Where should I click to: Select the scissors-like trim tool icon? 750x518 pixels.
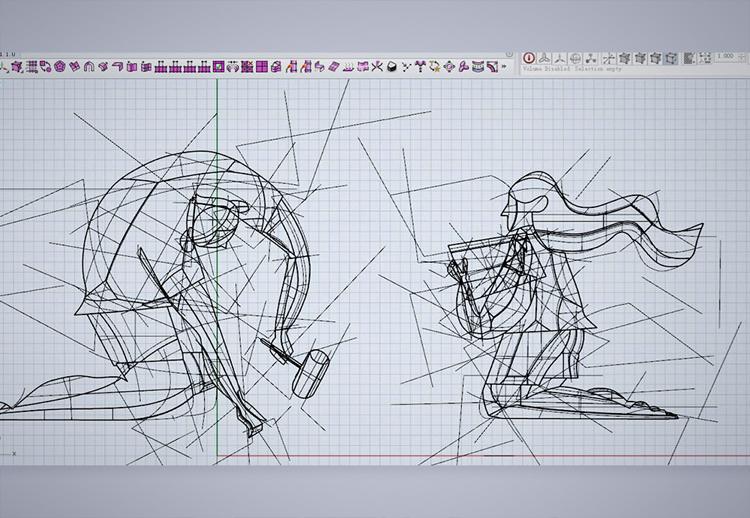(378, 67)
